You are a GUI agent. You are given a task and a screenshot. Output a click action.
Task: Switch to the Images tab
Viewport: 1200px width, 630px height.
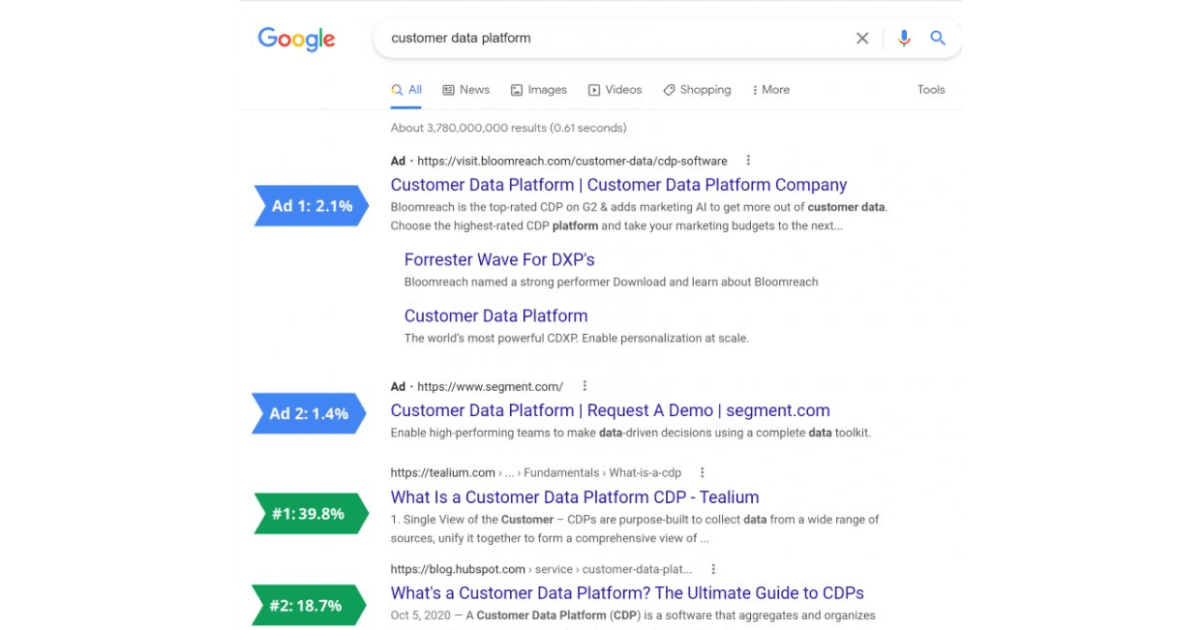(539, 90)
